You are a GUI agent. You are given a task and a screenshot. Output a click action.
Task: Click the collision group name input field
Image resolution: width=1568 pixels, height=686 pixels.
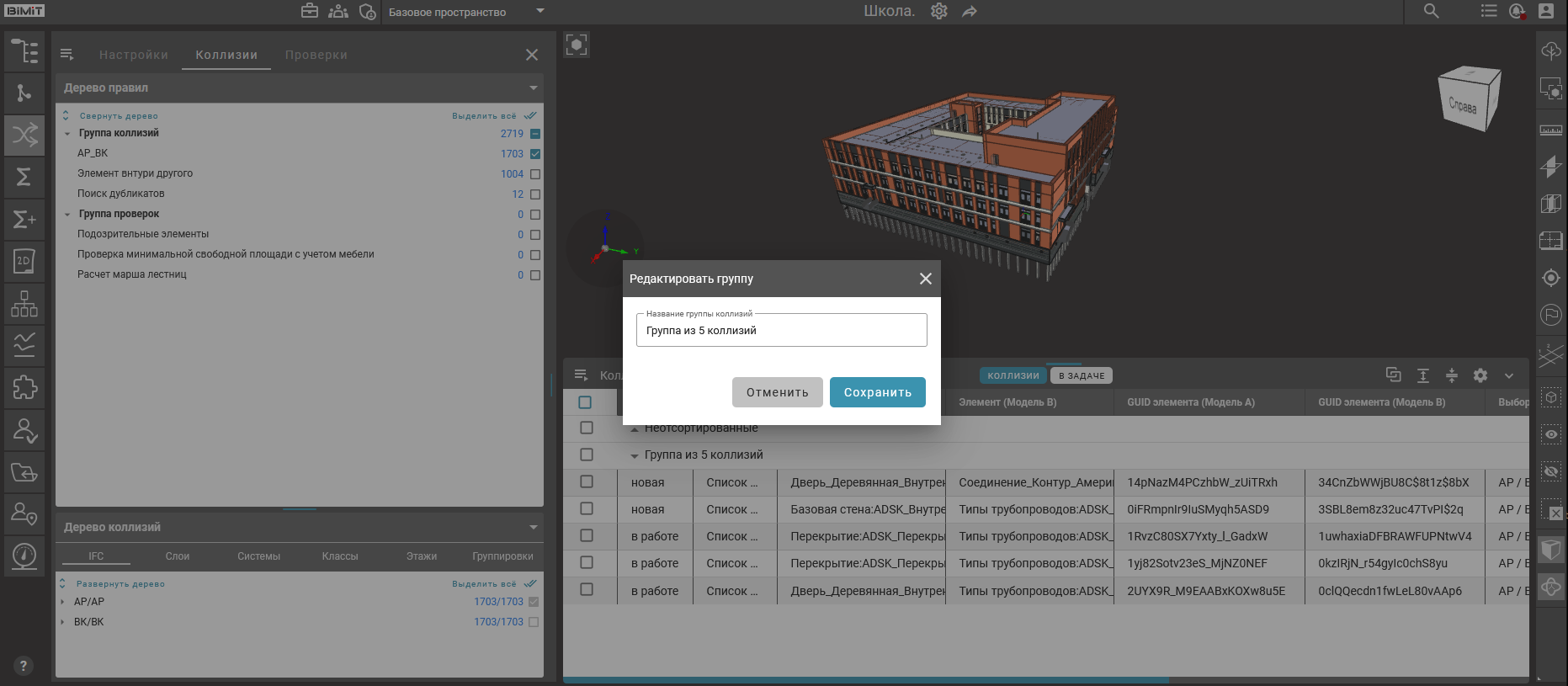coord(781,331)
